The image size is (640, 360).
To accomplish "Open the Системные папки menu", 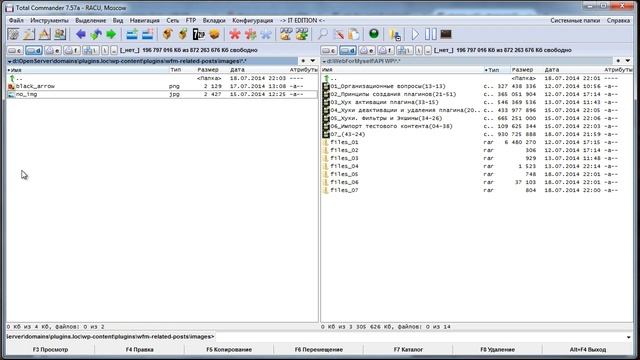I will click(575, 20).
